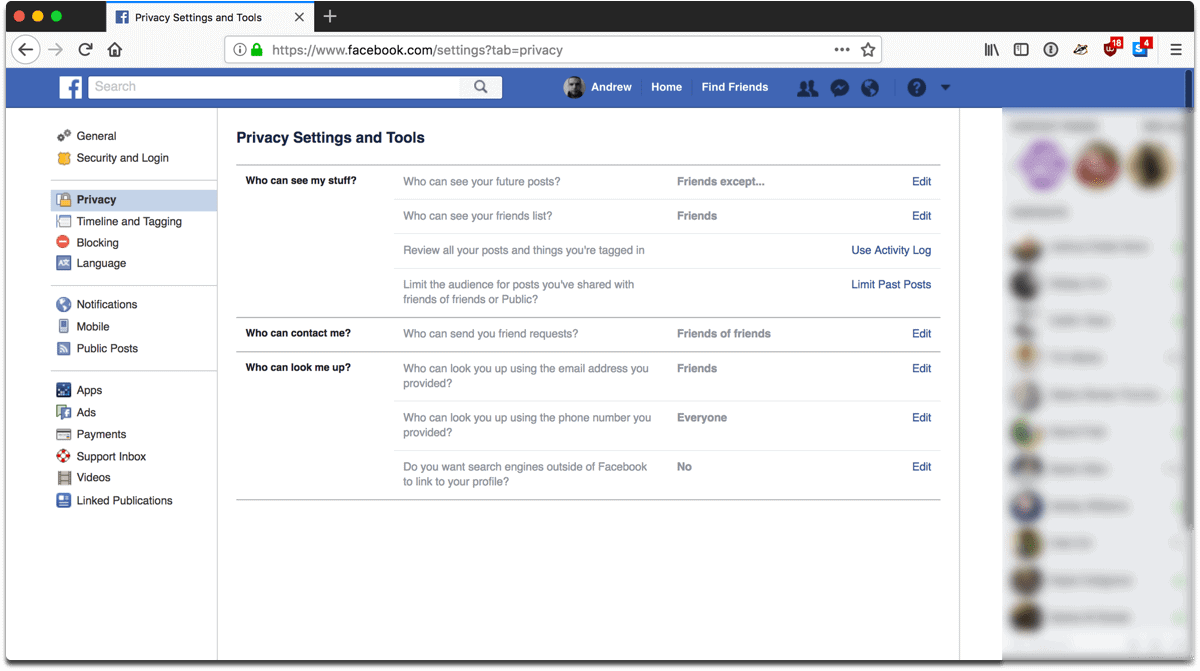The width and height of the screenshot is (1200, 671).
Task: Open Blocking settings
Action: point(97,243)
